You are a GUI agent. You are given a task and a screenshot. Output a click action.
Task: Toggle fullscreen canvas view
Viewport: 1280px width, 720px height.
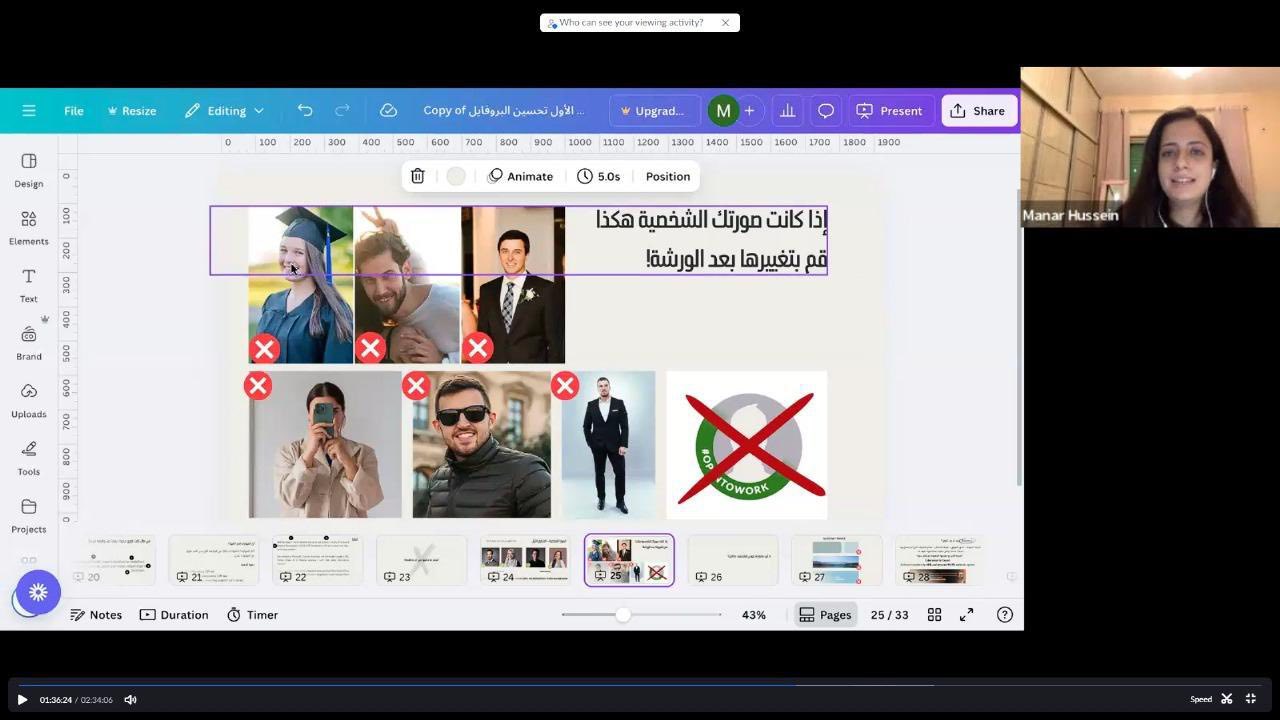coord(967,615)
